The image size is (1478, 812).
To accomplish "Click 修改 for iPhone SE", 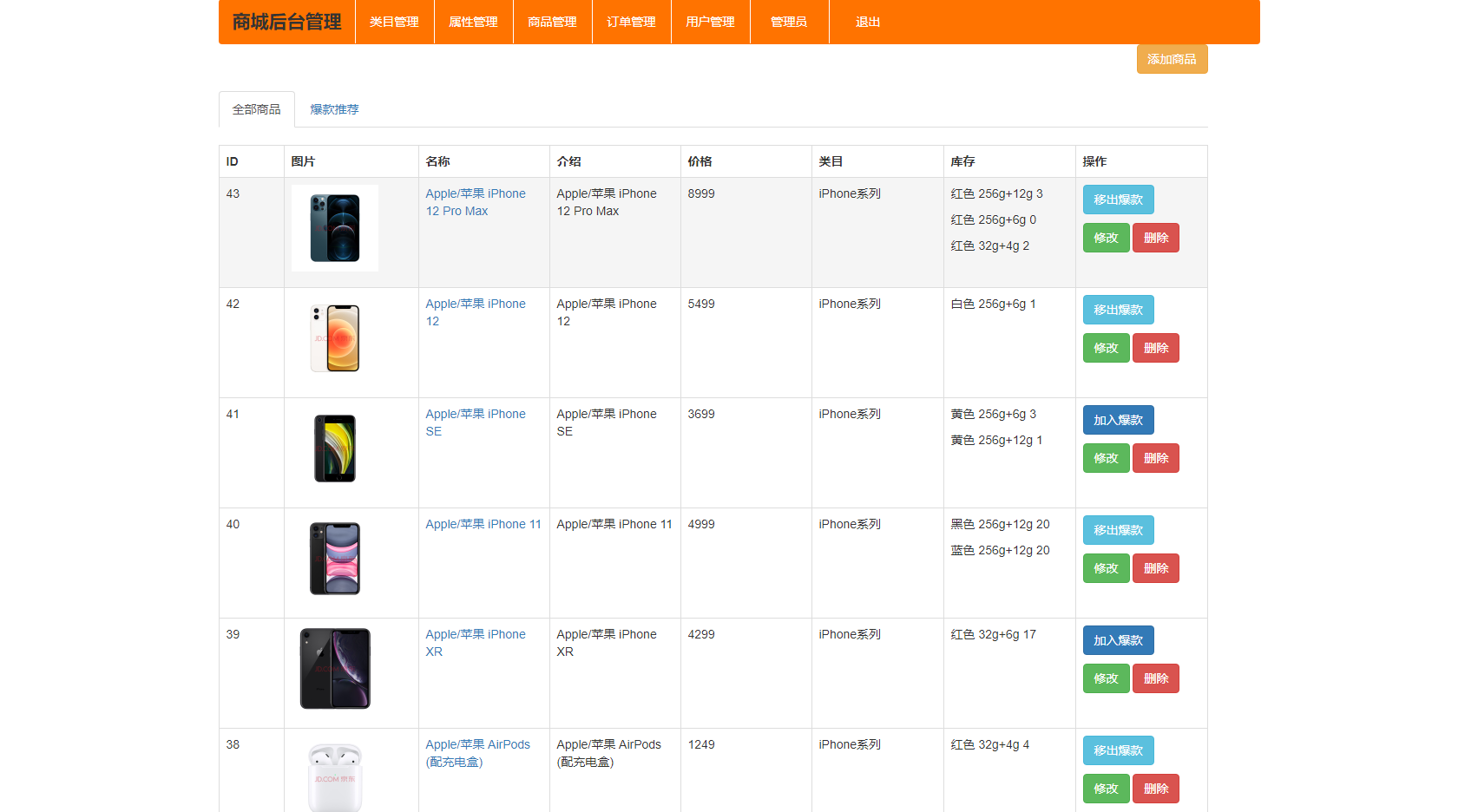I will (x=1106, y=458).
